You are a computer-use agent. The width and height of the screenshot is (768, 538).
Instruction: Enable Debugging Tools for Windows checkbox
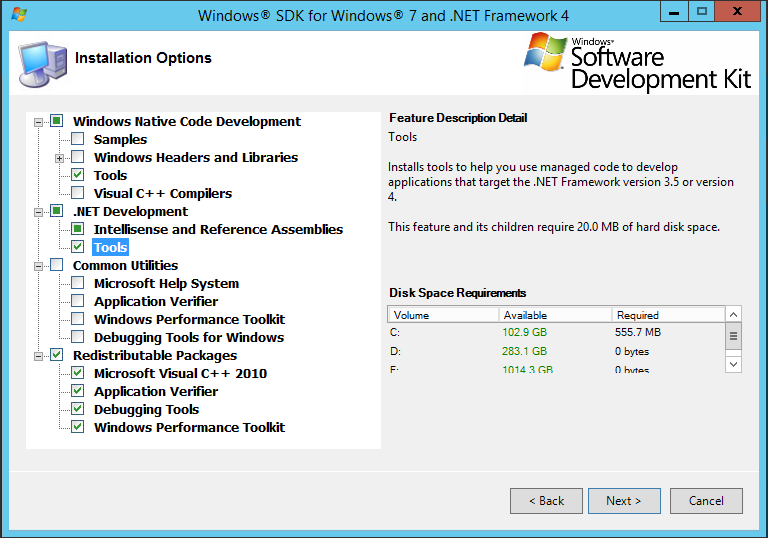[x=78, y=337]
